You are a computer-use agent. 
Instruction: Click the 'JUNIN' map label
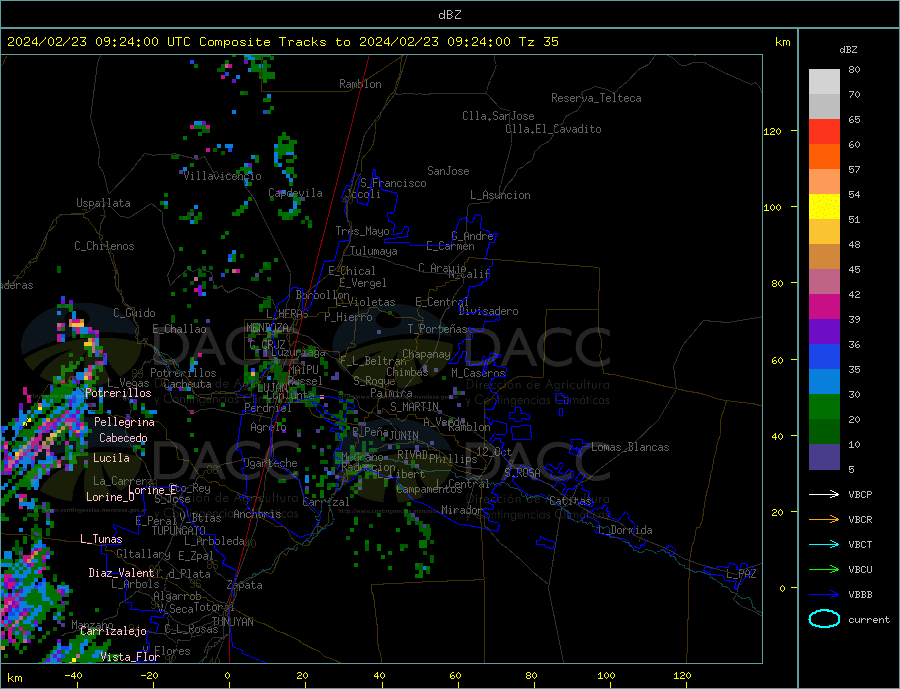(404, 436)
